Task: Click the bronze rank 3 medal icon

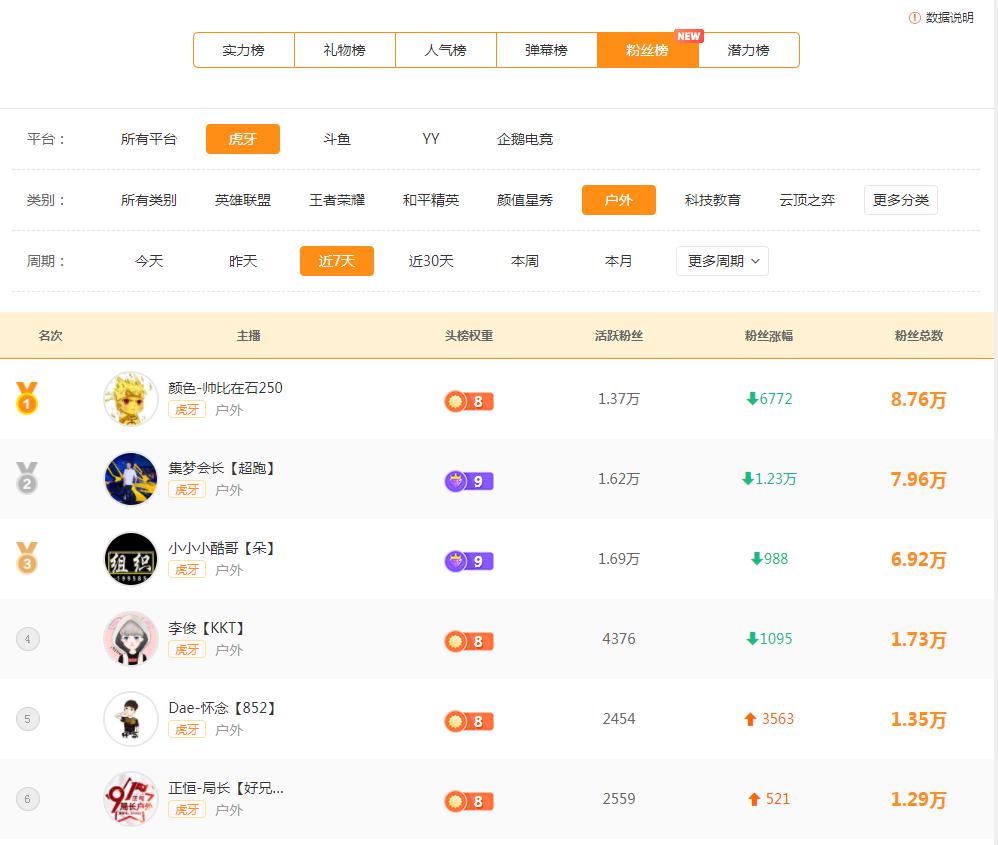Action: tap(27, 558)
